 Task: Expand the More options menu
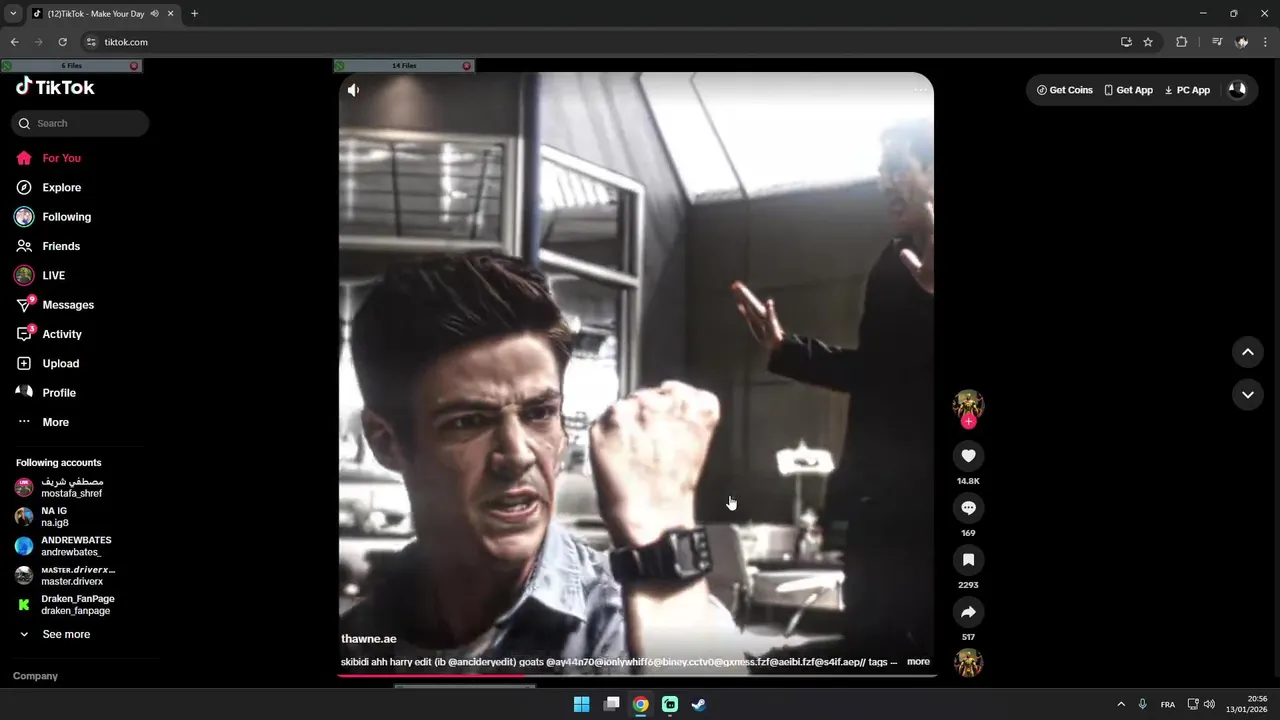pos(43,422)
